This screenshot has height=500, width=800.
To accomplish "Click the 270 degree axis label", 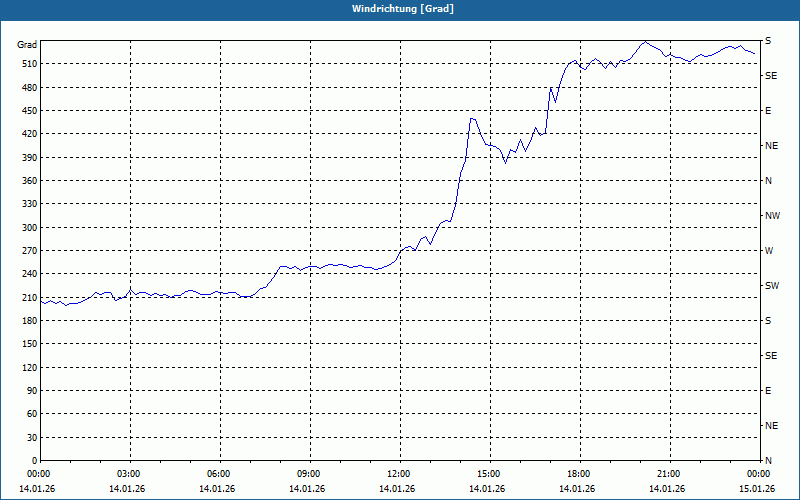I will [30, 251].
